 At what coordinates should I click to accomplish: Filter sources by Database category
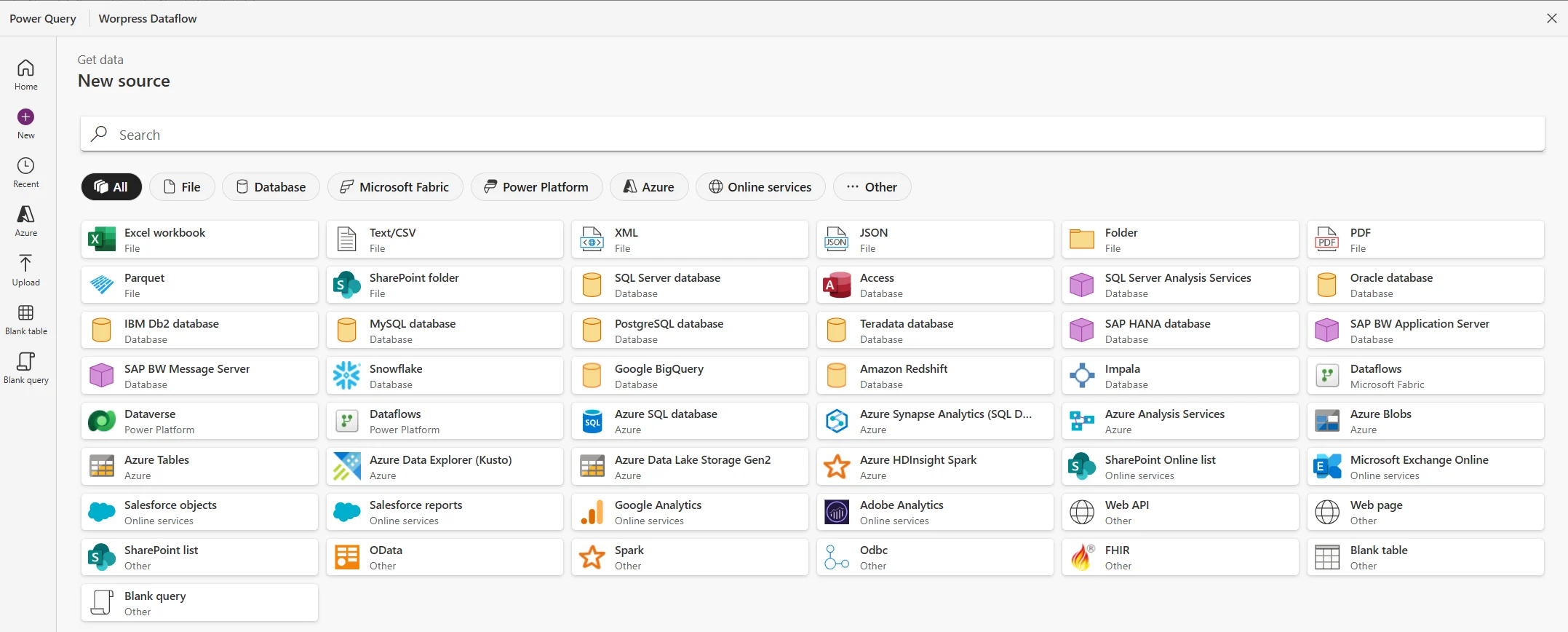coord(271,187)
